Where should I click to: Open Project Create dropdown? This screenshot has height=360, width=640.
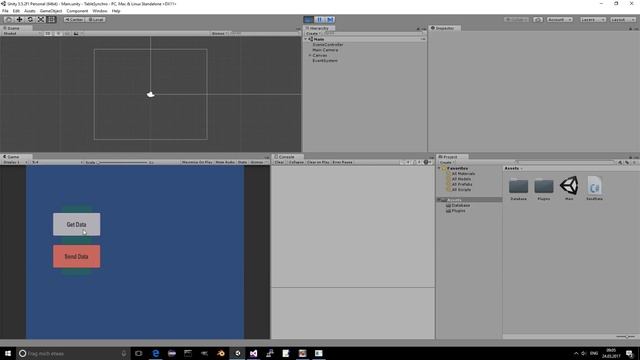(447, 162)
